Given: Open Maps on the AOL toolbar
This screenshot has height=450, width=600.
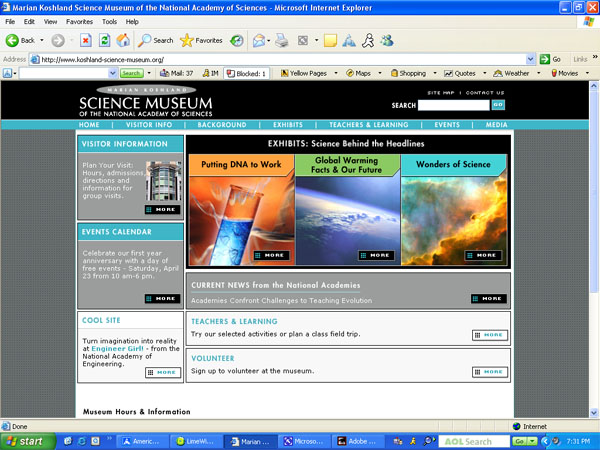Looking at the screenshot, I should (359, 73).
